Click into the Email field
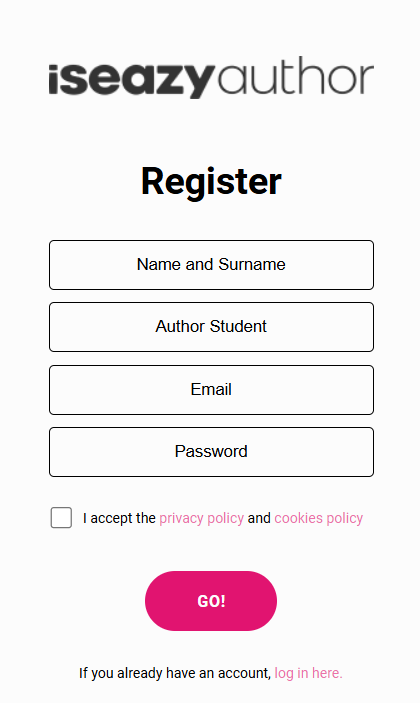 211,390
